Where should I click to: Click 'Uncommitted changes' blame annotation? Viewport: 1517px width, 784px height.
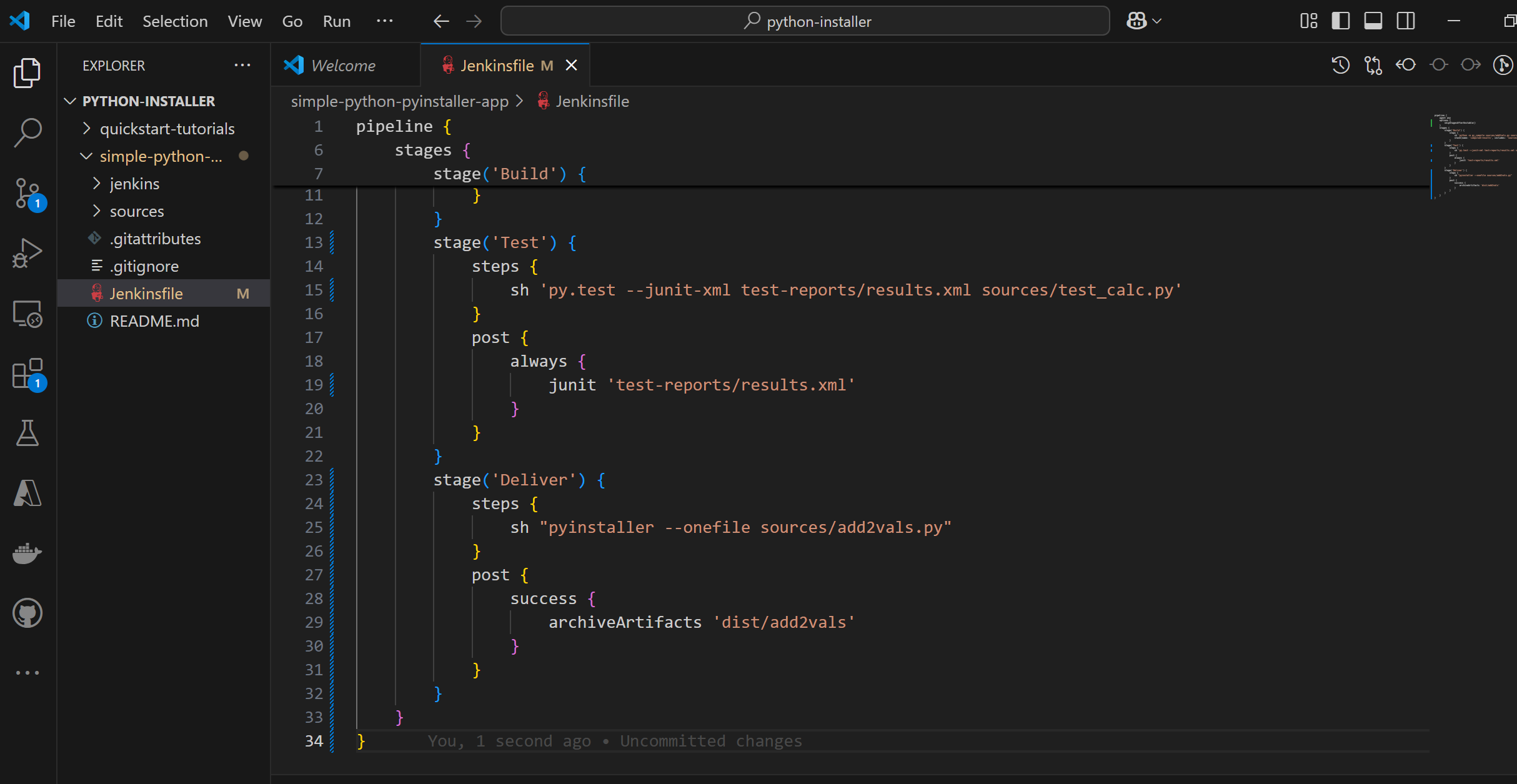(x=711, y=741)
